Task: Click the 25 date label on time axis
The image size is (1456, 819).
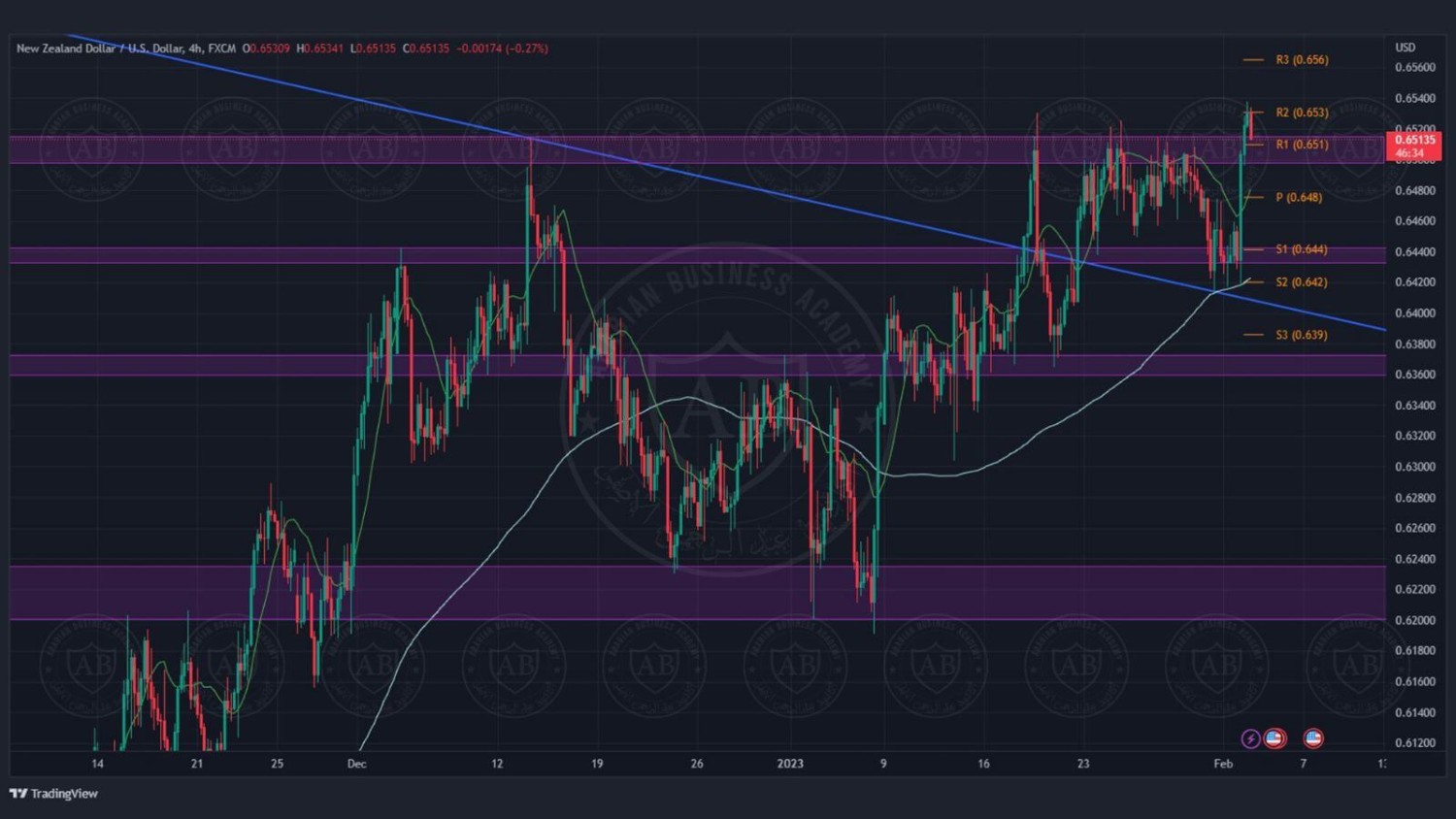Action: [x=277, y=764]
